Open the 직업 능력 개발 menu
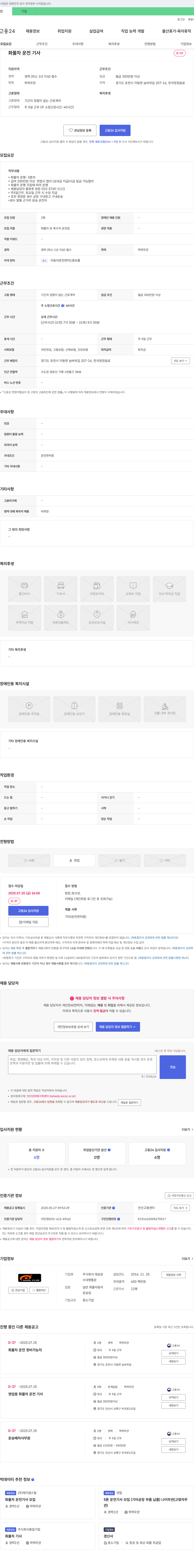The height and width of the screenshot is (1568, 194). coord(133,31)
